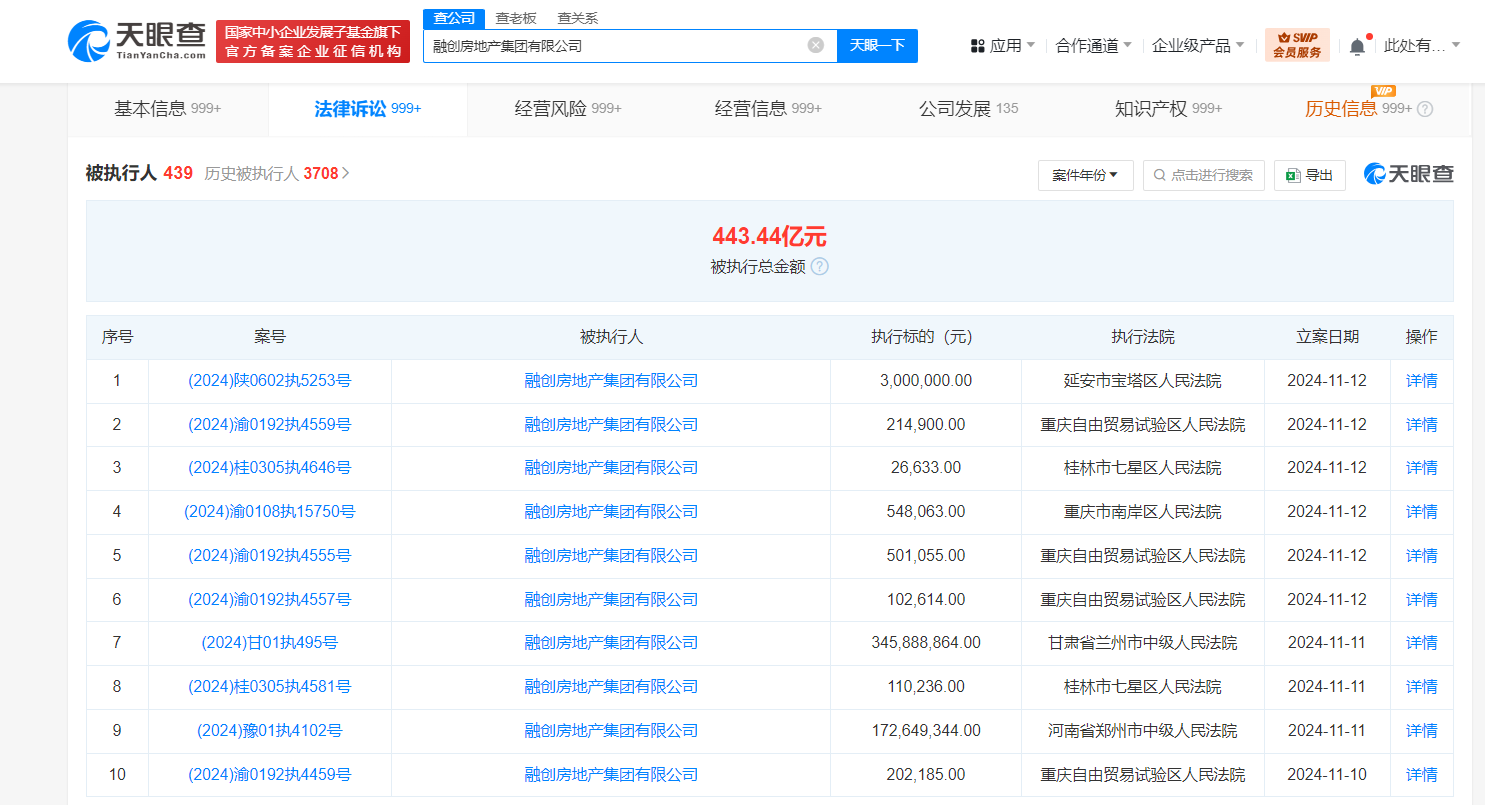Viewport: 1485px width, 805px height.
Task: Expand the 合作通道 menu
Action: click(x=1094, y=45)
